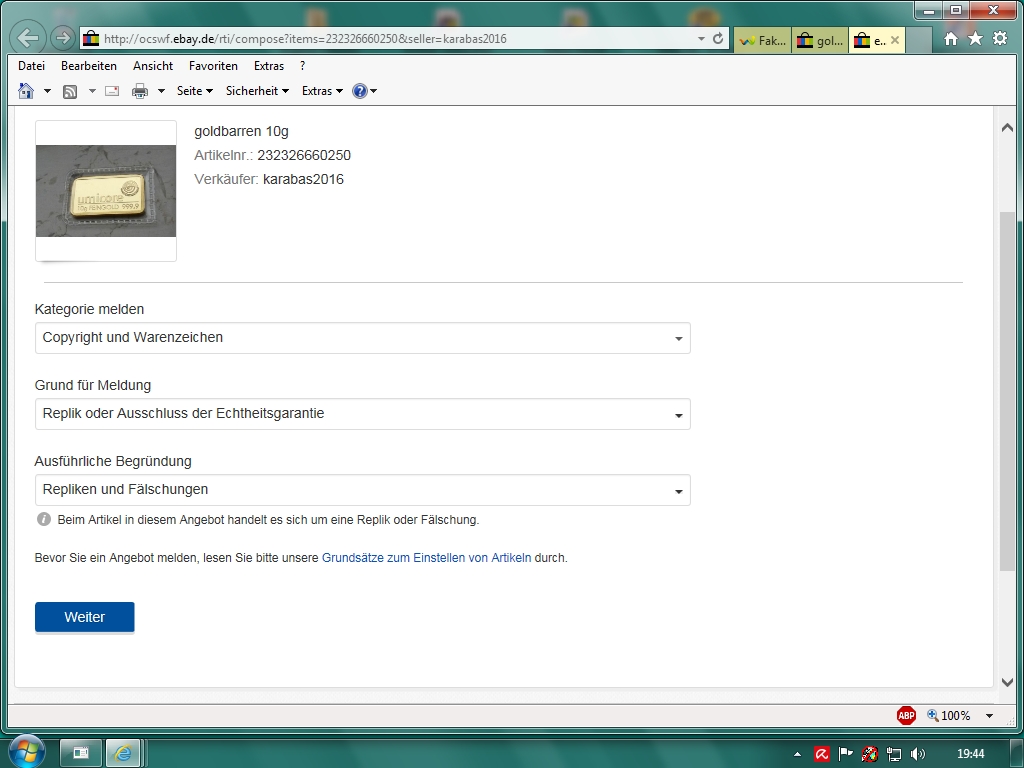Image resolution: width=1024 pixels, height=768 pixels.
Task: Click the Avira antivirus tray icon
Action: pos(822,754)
